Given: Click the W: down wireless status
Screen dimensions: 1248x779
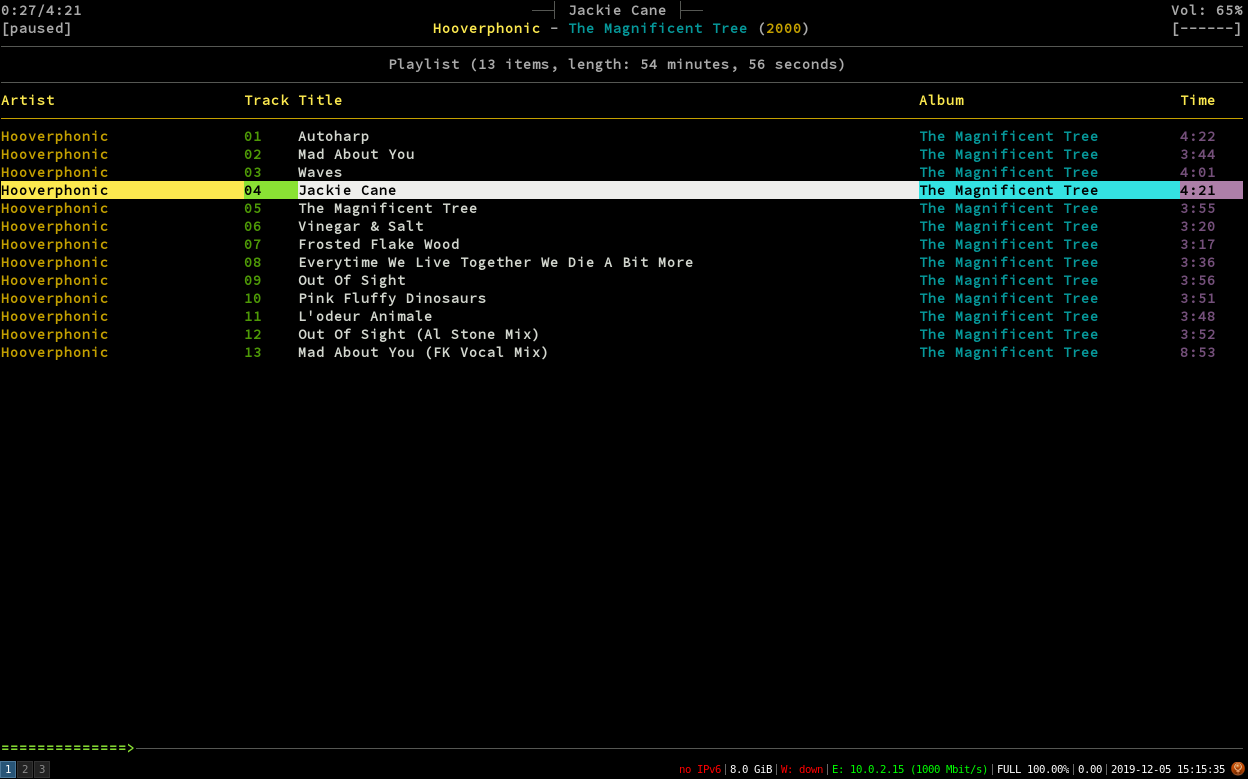Looking at the screenshot, I should coord(802,769).
